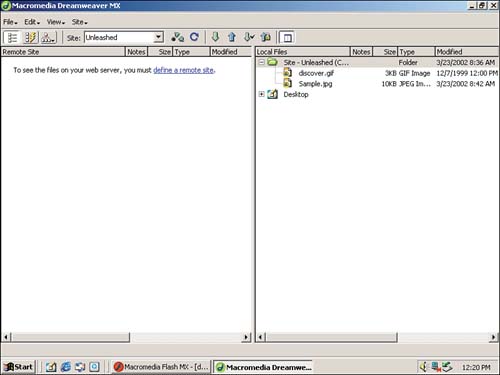Open the Edit menu
The width and height of the screenshot is (500, 375).
[32, 22]
